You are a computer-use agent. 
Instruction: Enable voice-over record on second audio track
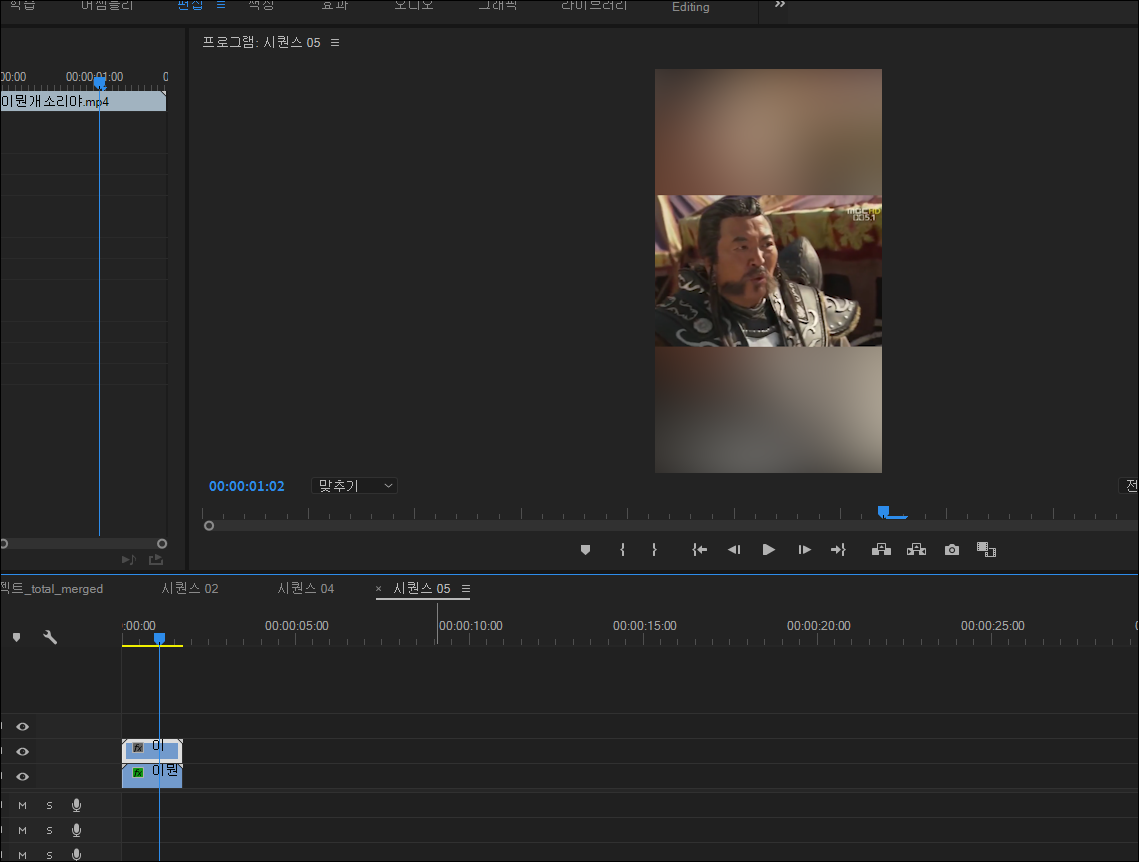(76, 829)
